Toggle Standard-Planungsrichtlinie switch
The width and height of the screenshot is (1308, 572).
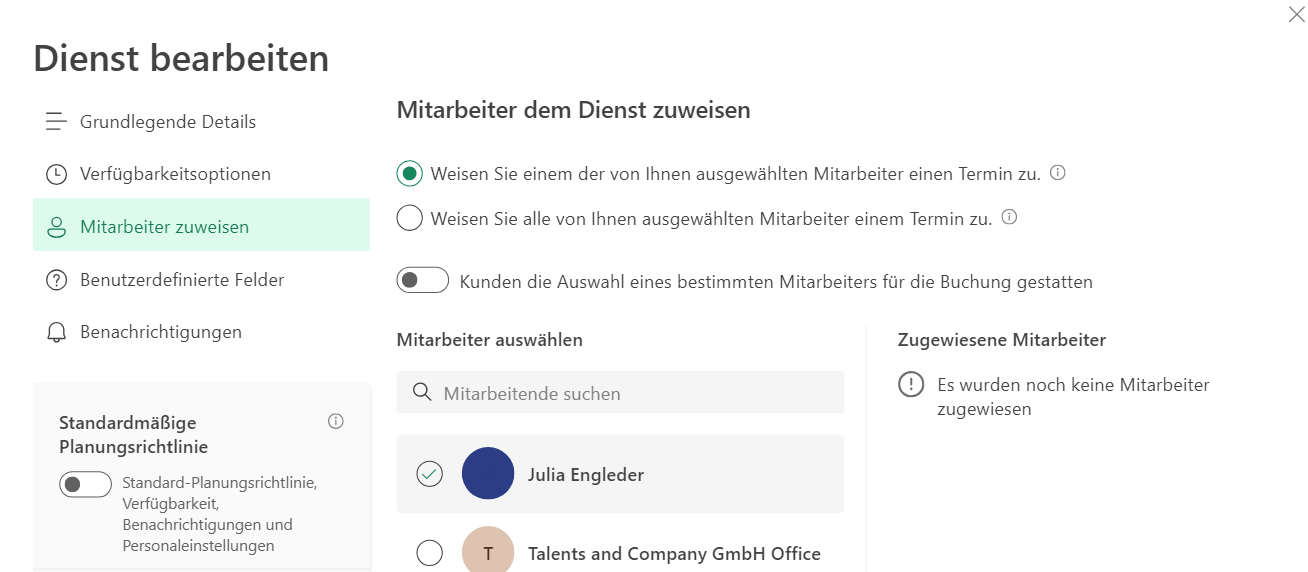[85, 485]
